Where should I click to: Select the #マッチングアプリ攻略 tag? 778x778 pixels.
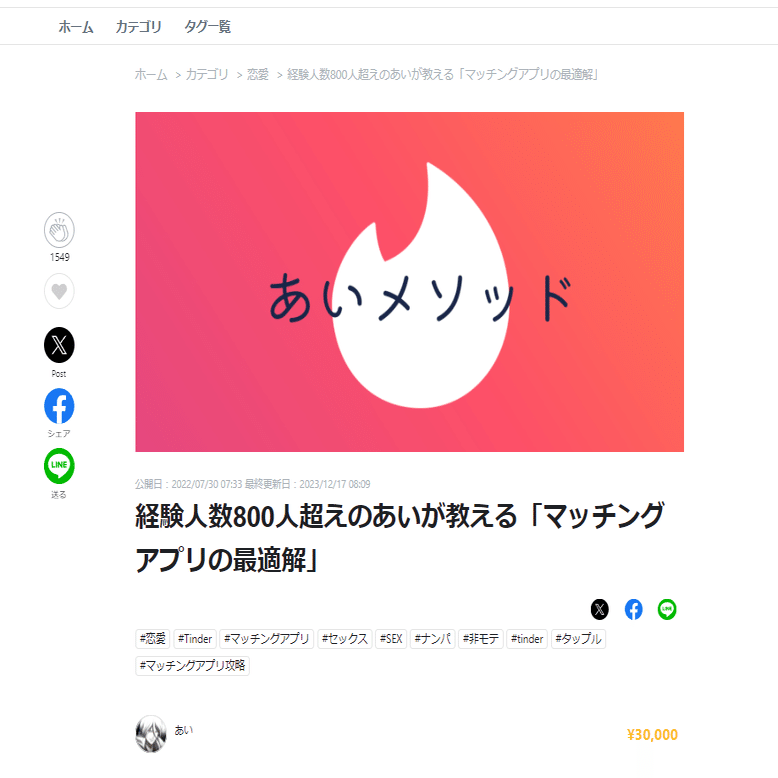tap(192, 665)
